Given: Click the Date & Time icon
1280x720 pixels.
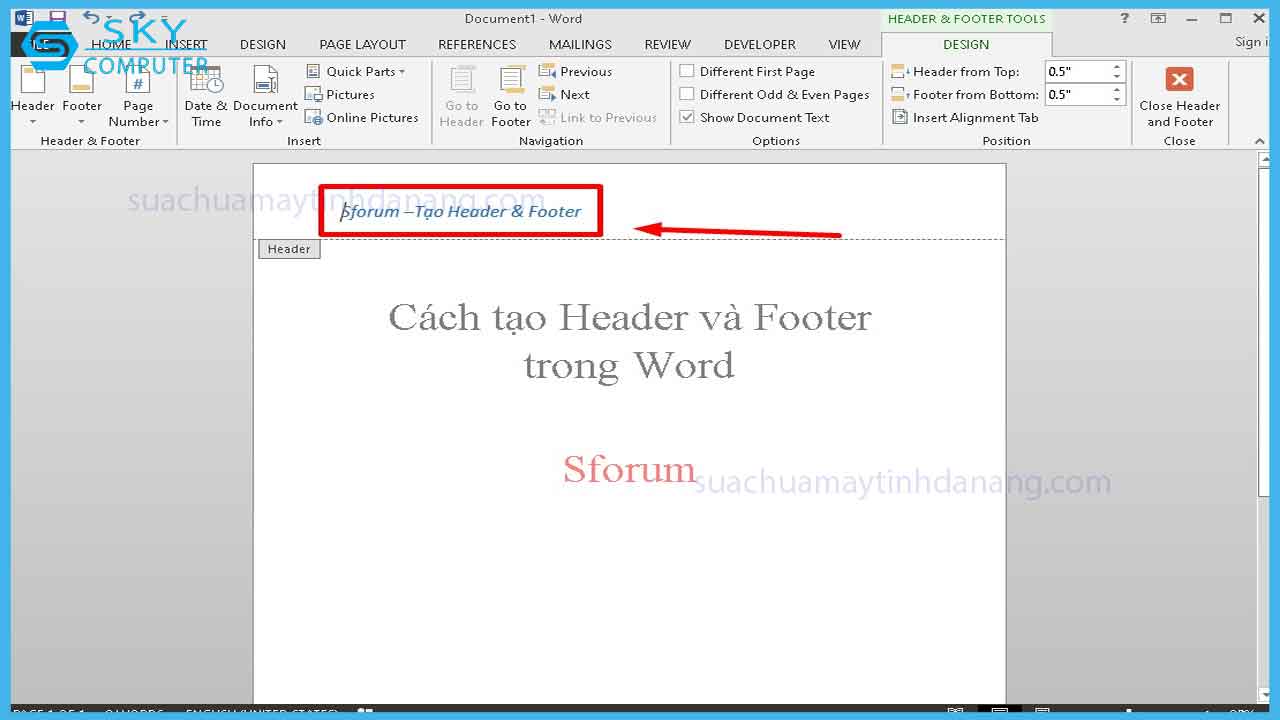Looking at the screenshot, I should (x=206, y=82).
